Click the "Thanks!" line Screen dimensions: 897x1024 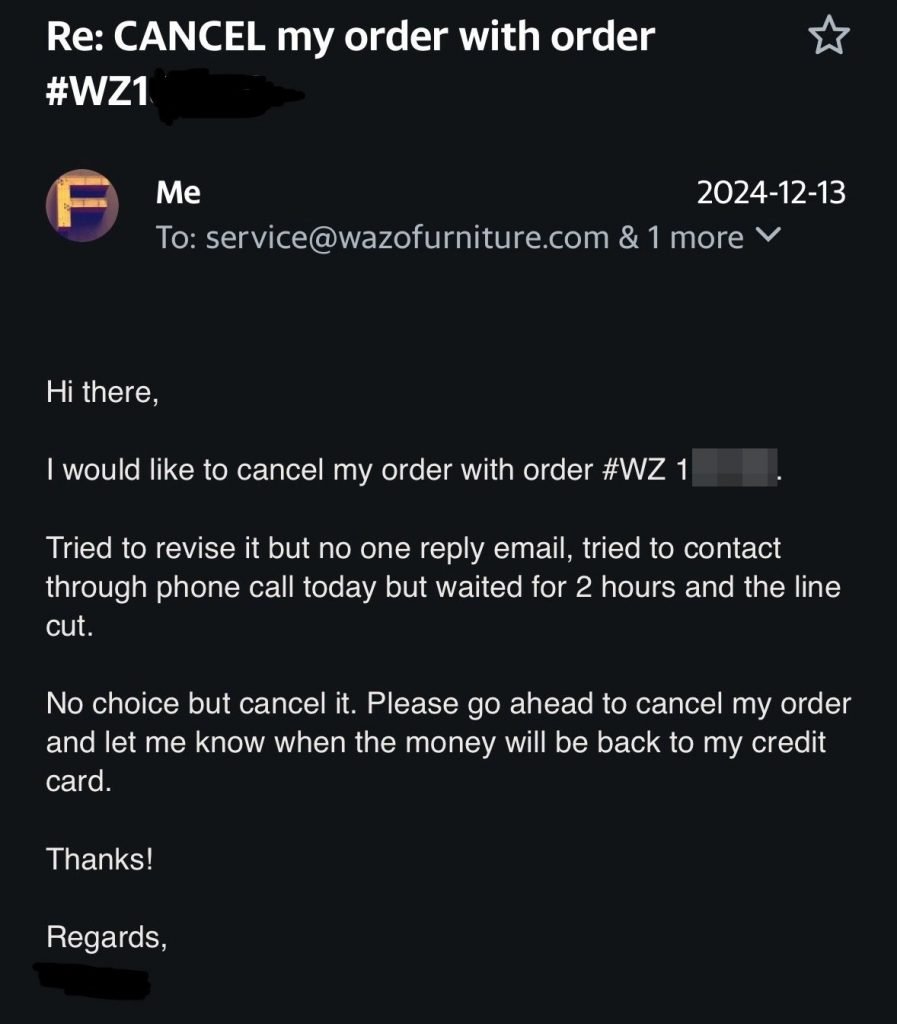[x=99, y=859]
